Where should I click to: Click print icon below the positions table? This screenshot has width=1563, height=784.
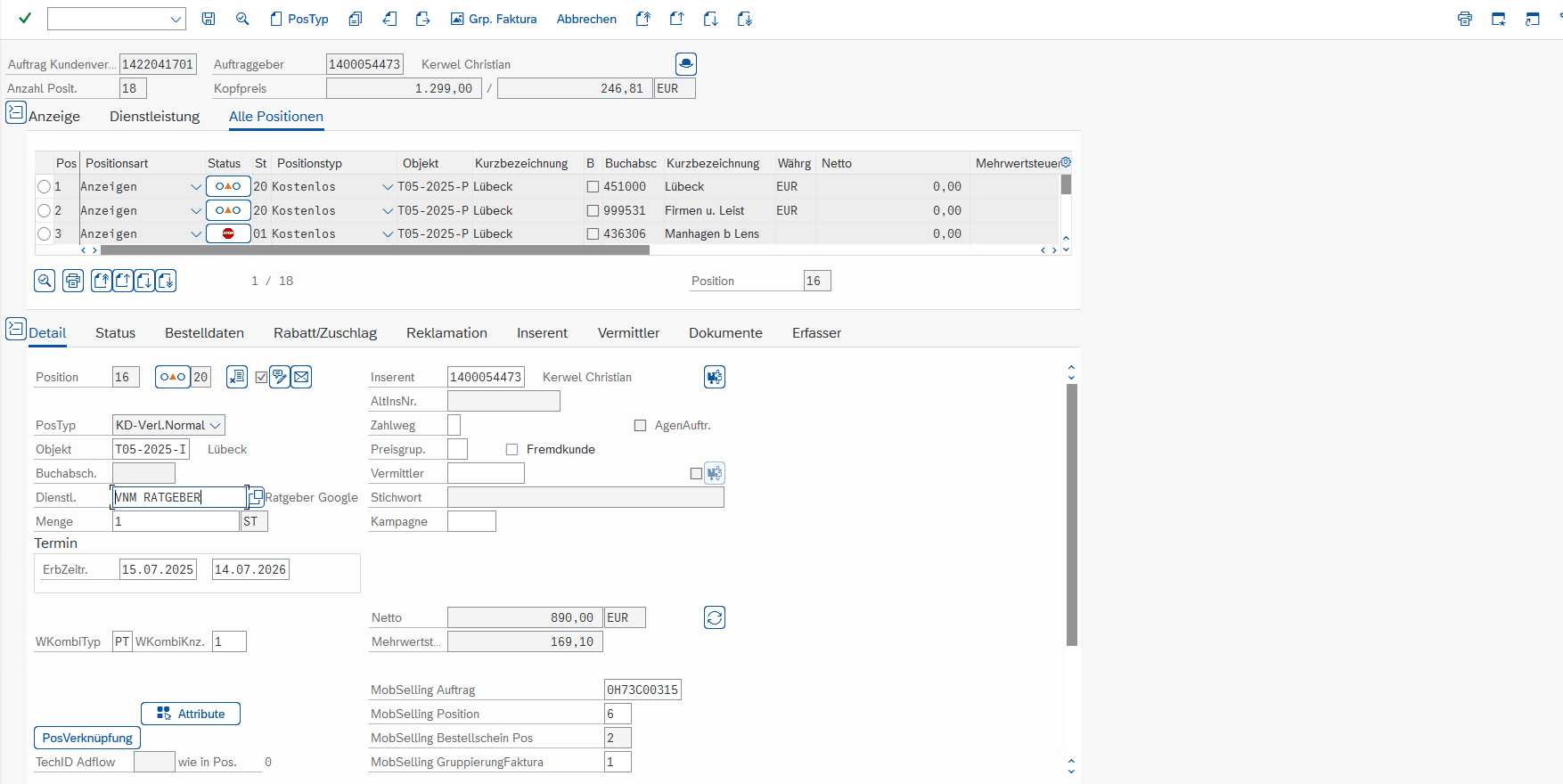coord(73,281)
